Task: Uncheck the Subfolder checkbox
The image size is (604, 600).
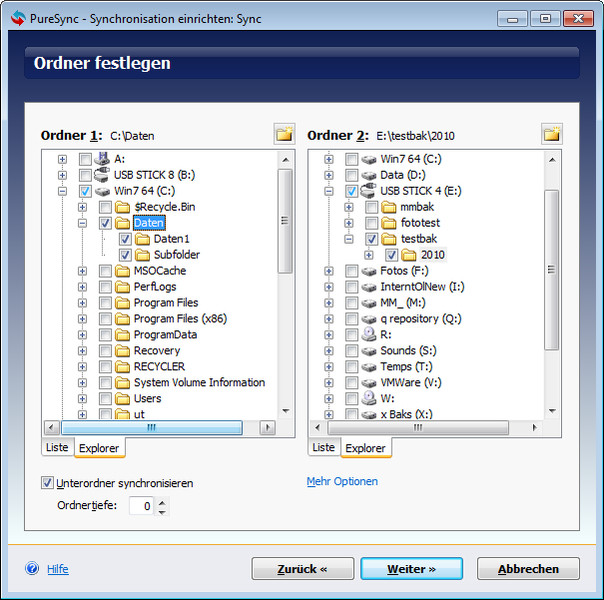Action: [125, 255]
